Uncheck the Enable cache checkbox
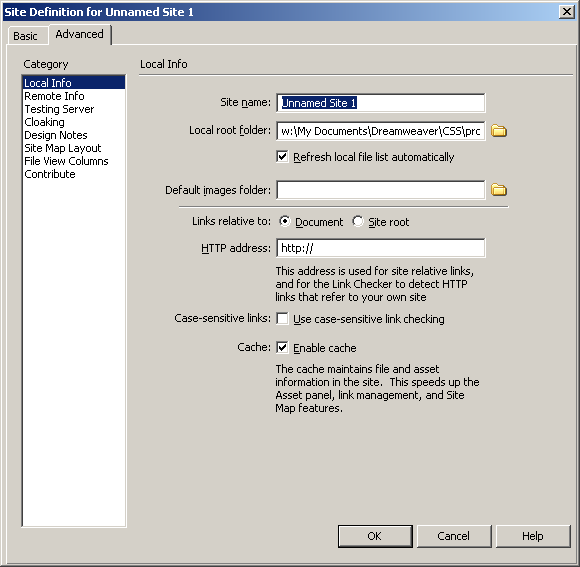Viewport: 580px width, 567px height. coord(282,348)
